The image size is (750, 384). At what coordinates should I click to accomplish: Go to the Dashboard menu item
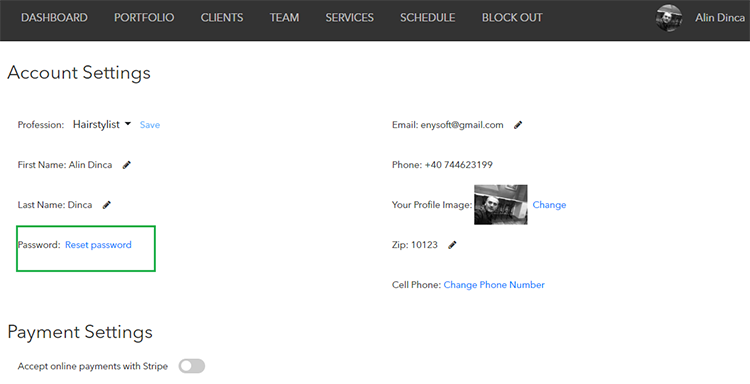(x=55, y=18)
